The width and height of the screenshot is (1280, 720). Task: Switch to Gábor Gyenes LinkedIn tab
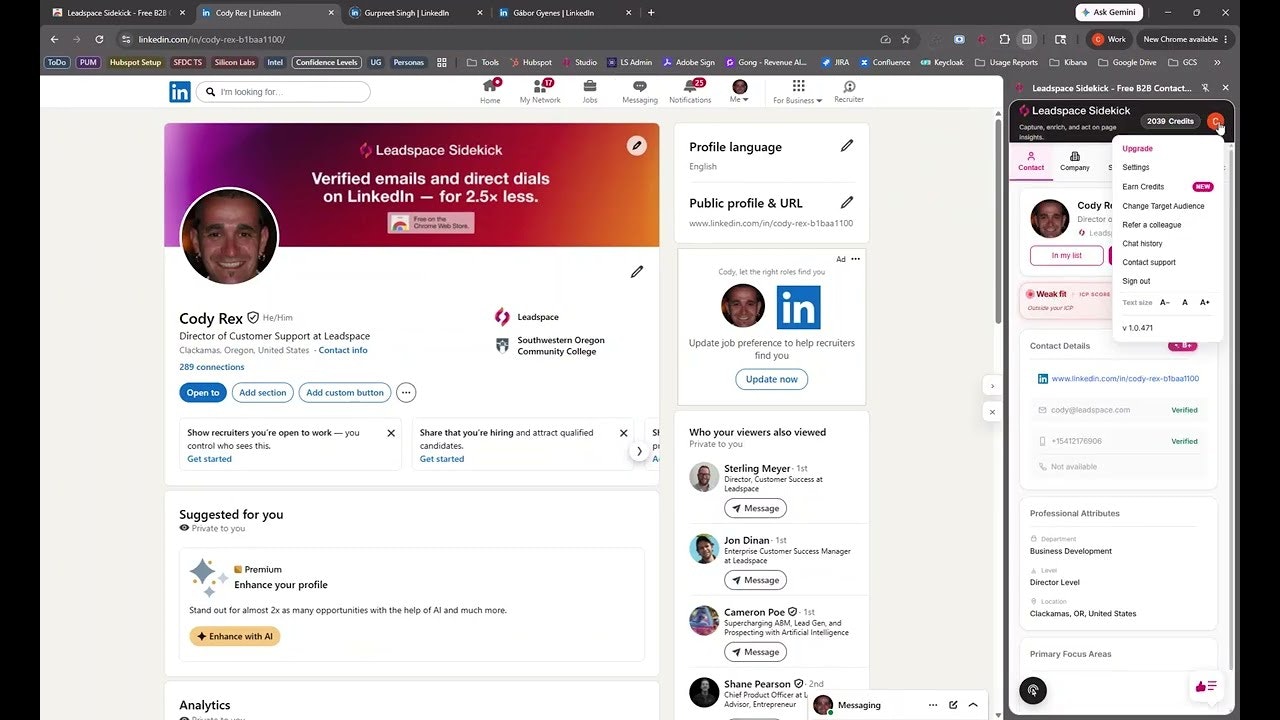[x=565, y=13]
